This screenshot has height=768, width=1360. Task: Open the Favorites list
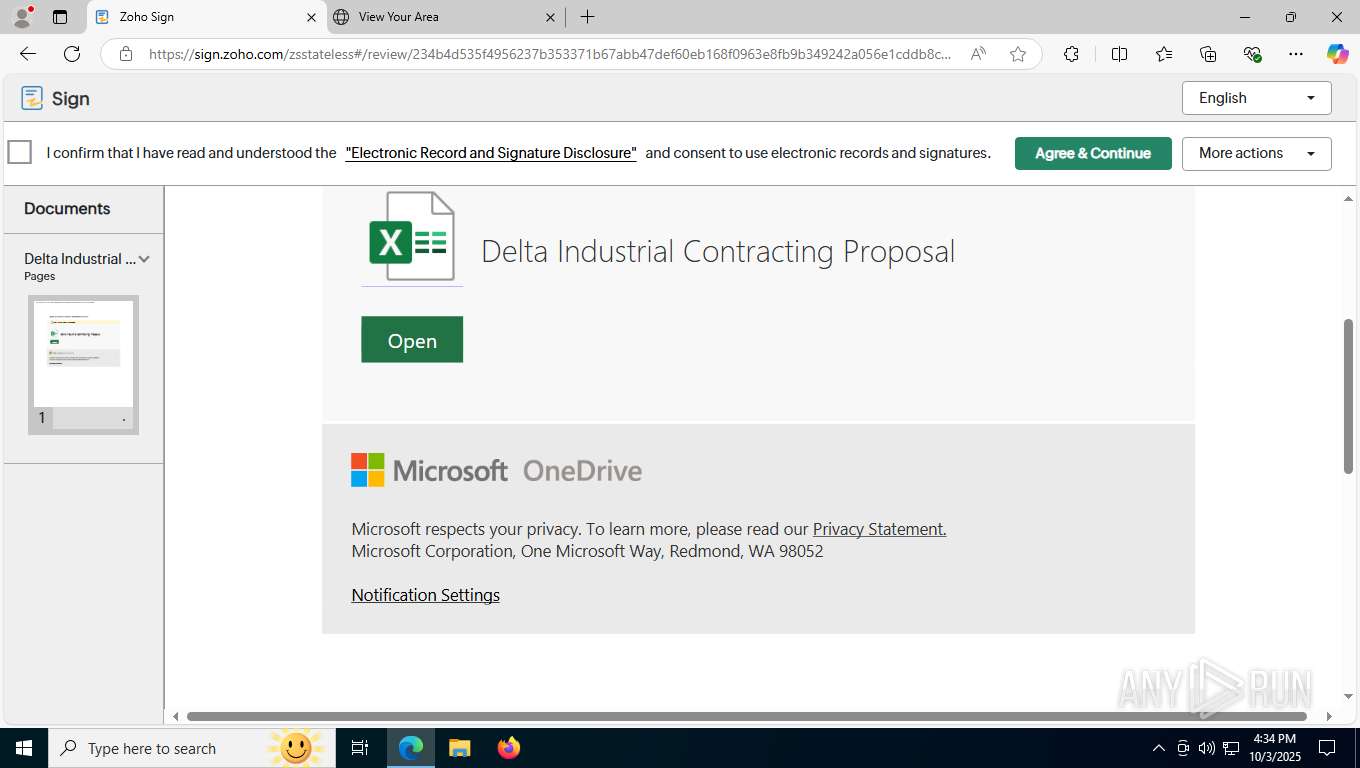point(1164,54)
